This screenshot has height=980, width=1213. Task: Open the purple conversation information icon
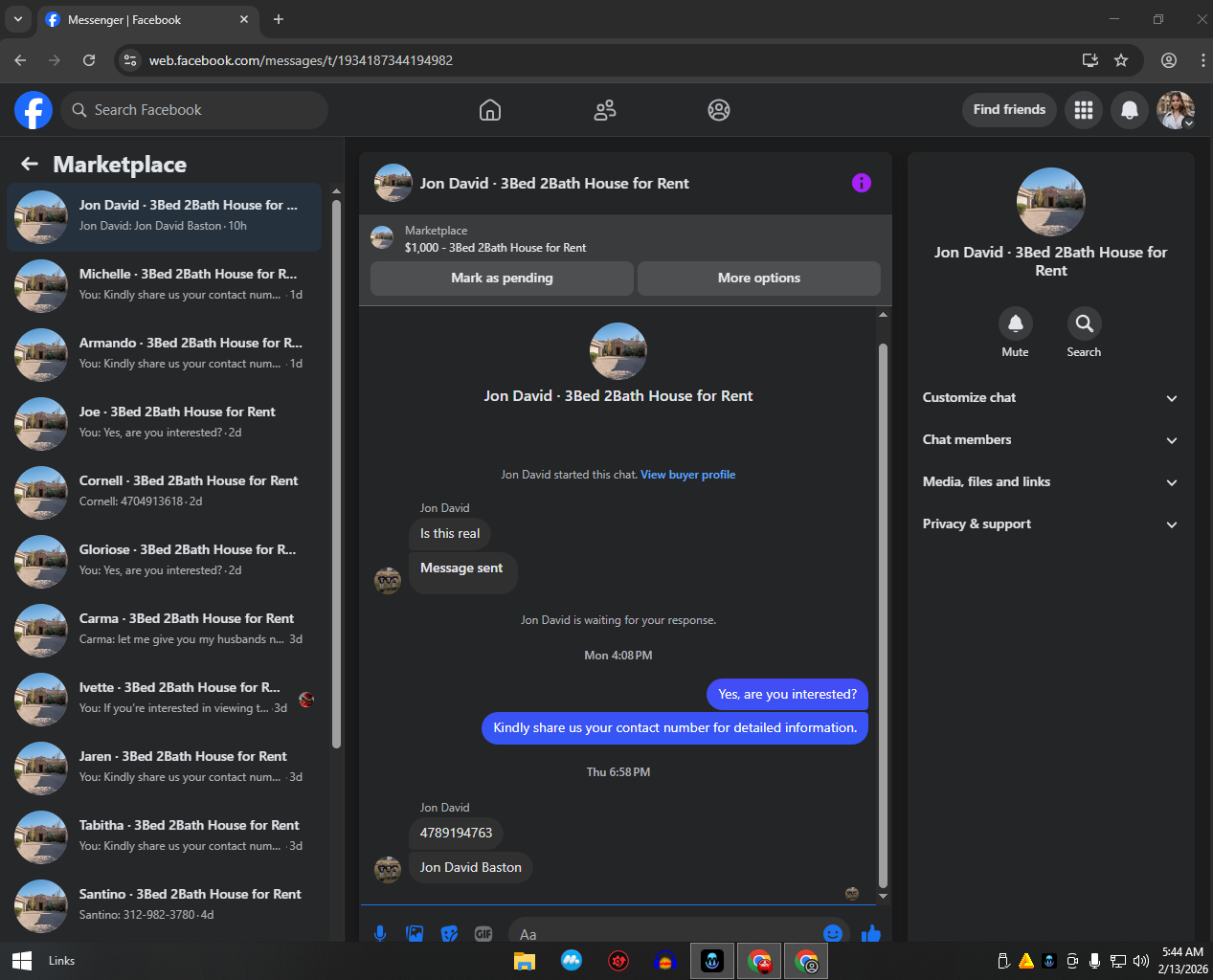pyautogui.click(x=862, y=183)
